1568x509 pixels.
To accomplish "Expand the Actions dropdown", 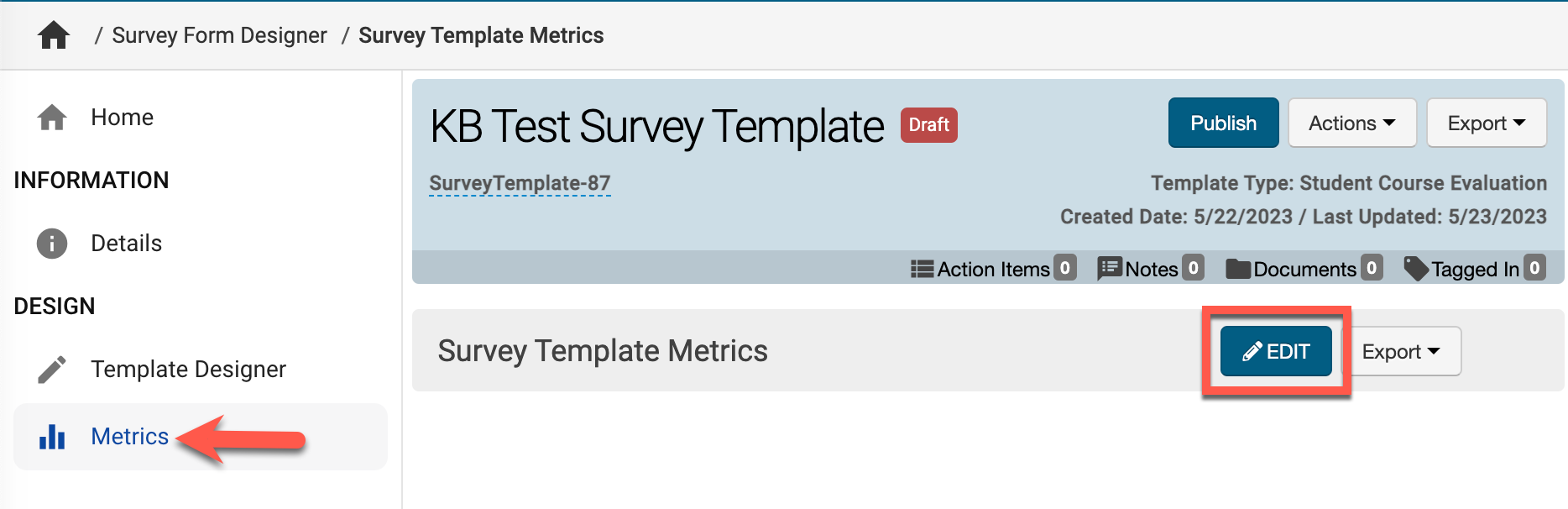I will point(1351,123).
